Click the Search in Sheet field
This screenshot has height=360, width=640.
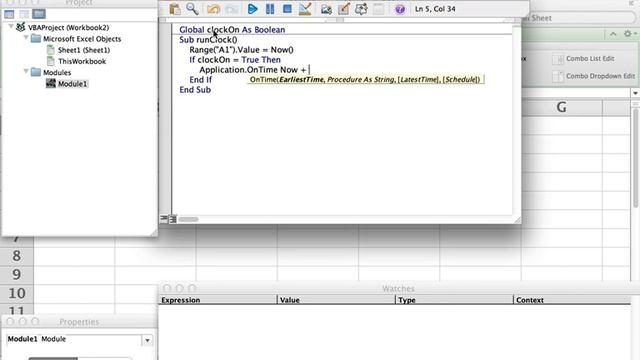579,18
